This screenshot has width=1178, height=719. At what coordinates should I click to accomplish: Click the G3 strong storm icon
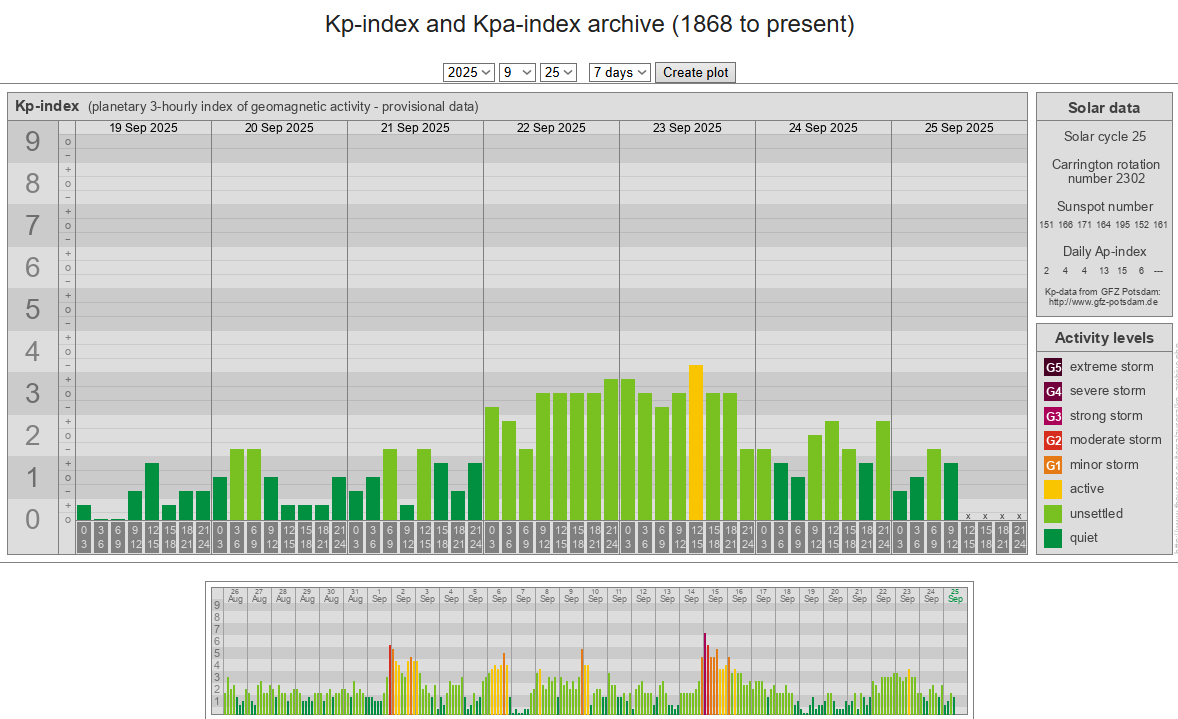[1053, 415]
